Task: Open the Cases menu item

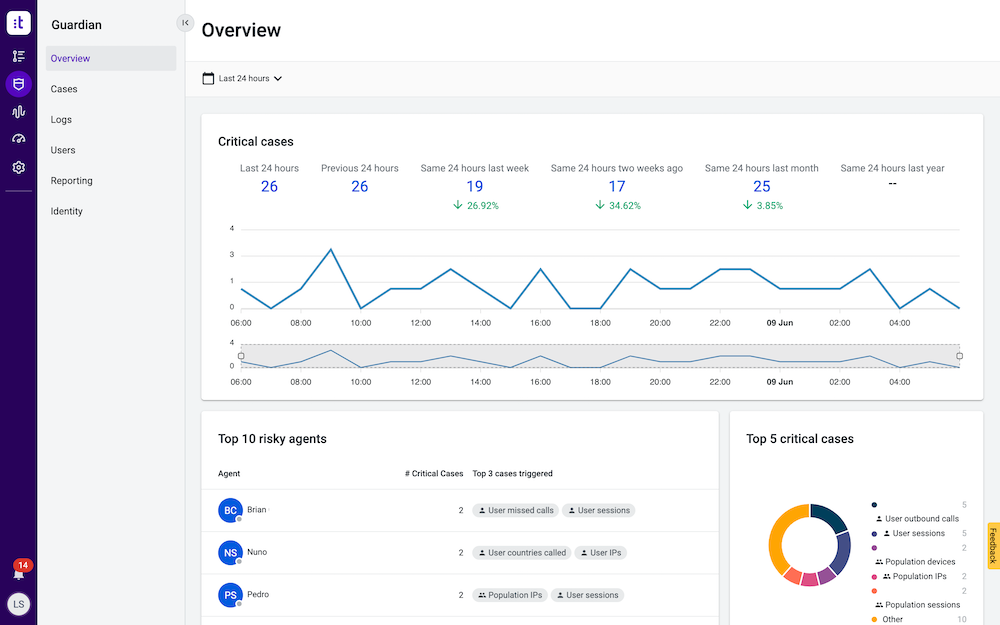Action: click(x=64, y=89)
